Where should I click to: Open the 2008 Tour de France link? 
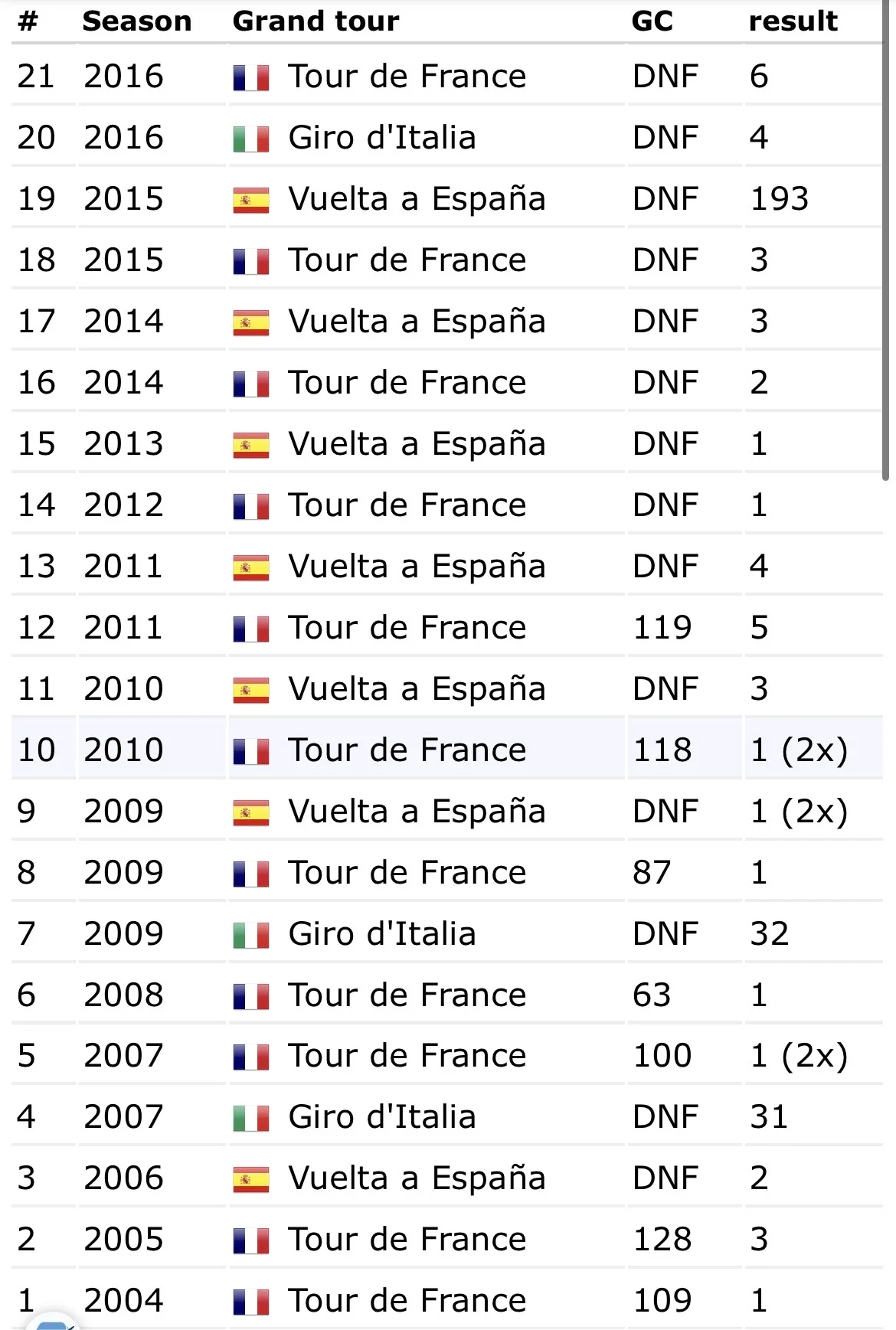point(407,995)
